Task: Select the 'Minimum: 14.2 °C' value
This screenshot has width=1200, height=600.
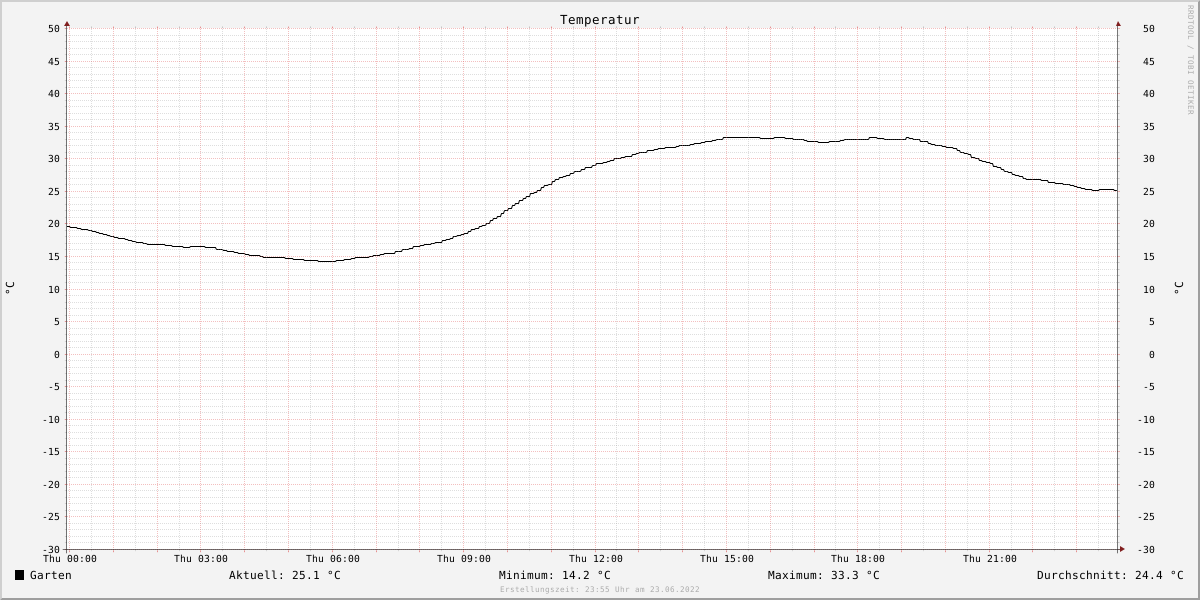Action: point(555,575)
